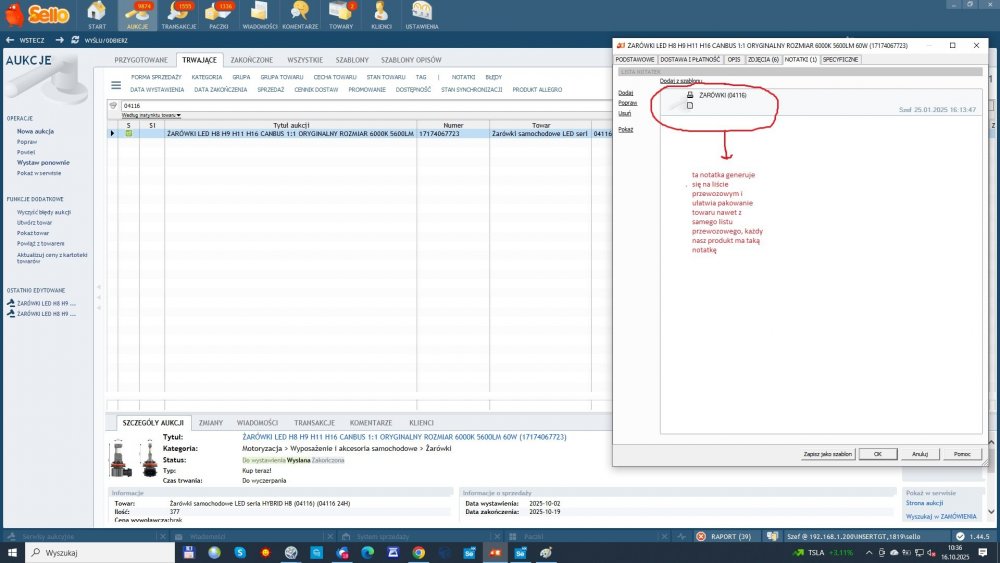Open the Windows Start button

(11, 553)
